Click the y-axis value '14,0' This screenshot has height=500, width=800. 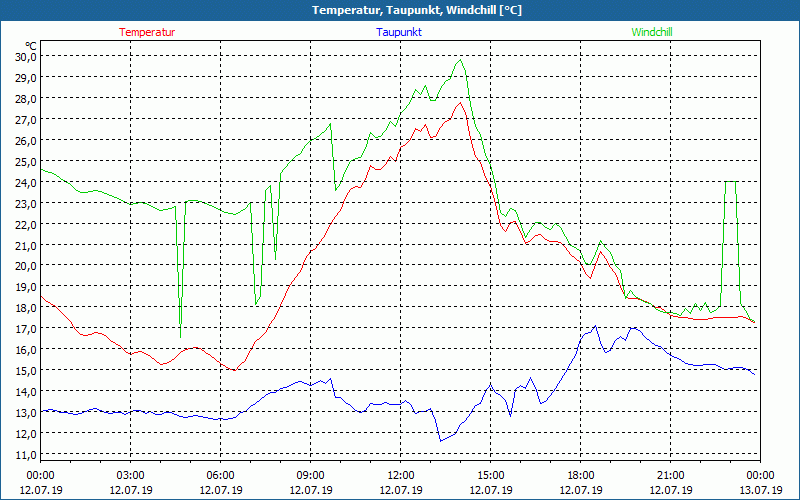(x=26, y=391)
